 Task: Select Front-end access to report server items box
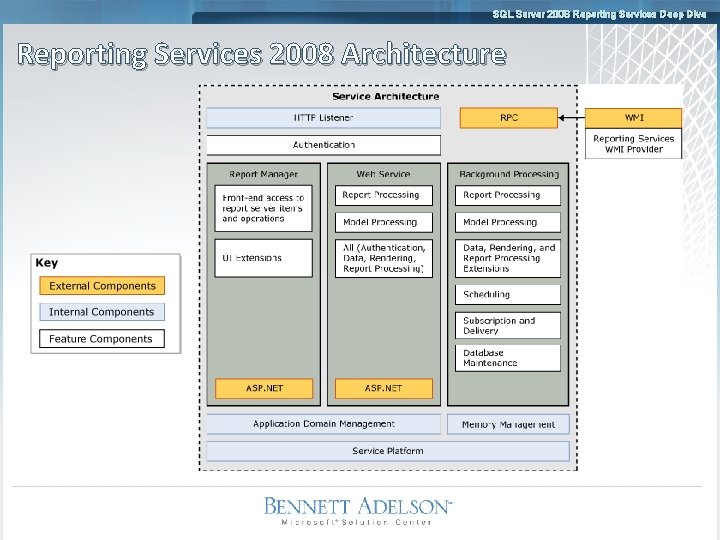coord(264,208)
